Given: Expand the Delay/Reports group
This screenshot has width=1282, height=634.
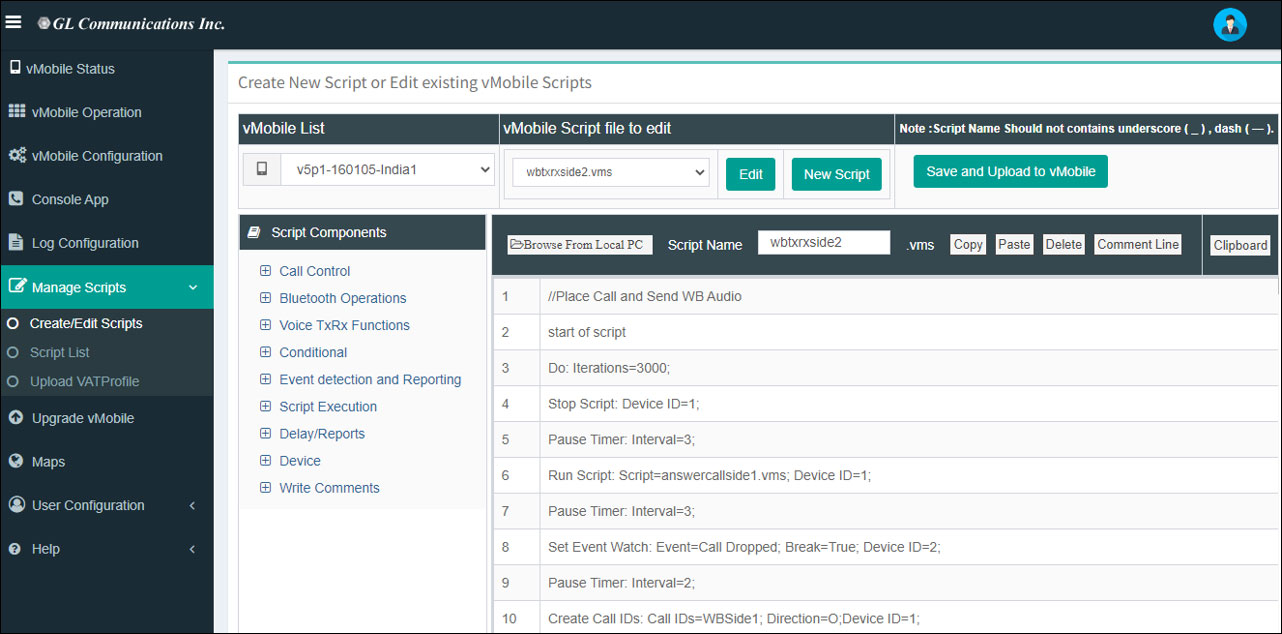Looking at the screenshot, I should (265, 433).
